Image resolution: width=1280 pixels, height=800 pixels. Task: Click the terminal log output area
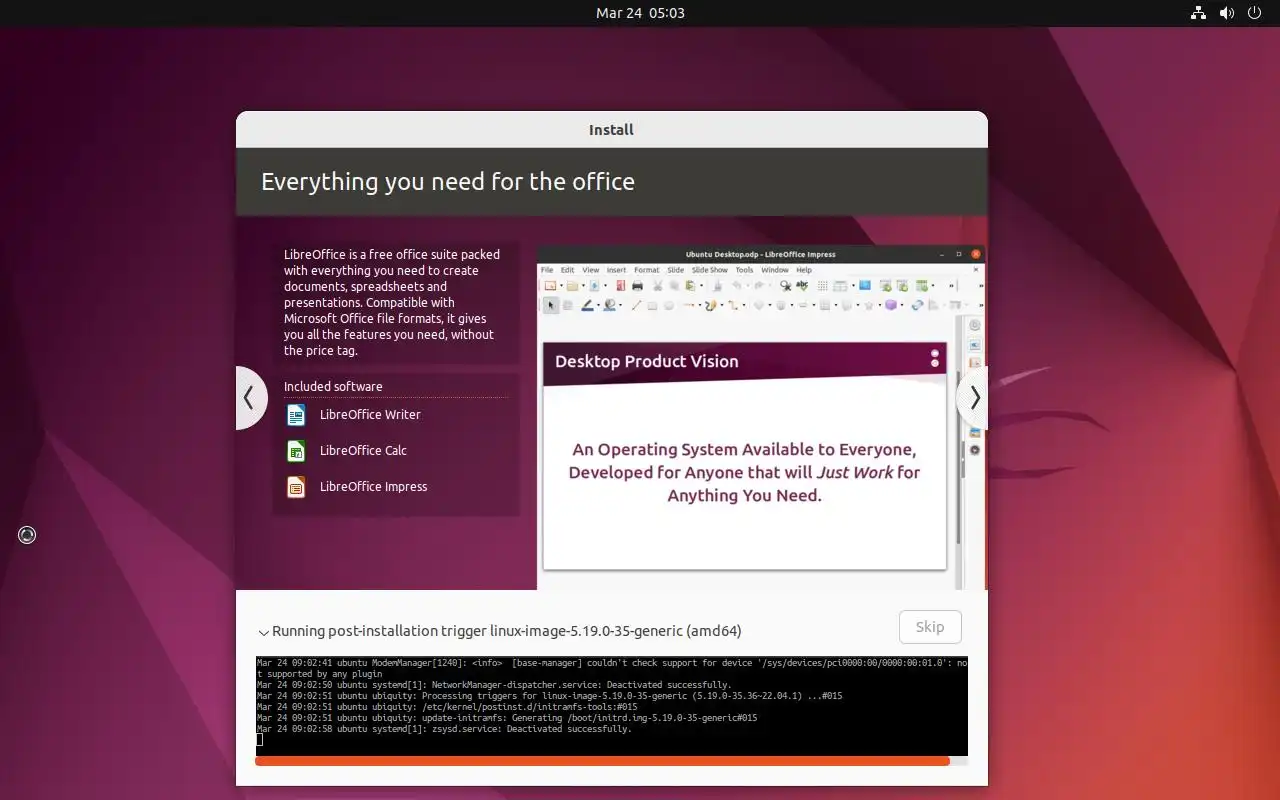[x=612, y=706]
